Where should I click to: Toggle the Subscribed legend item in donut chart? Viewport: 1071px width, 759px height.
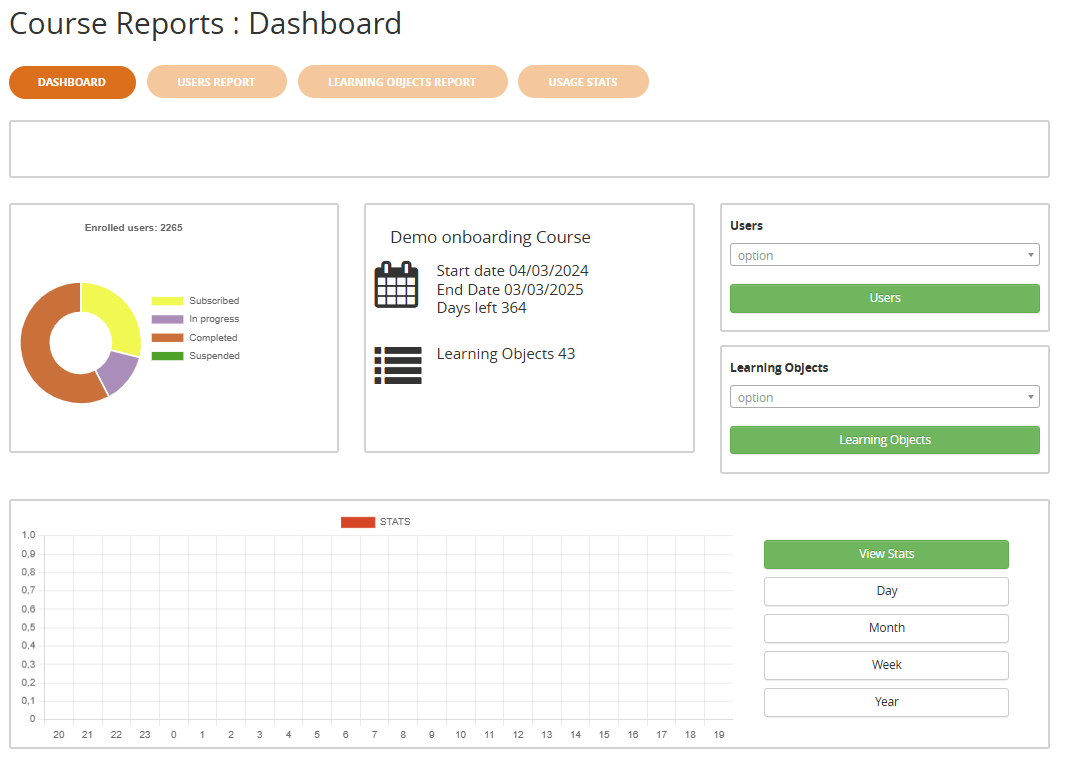coord(196,301)
